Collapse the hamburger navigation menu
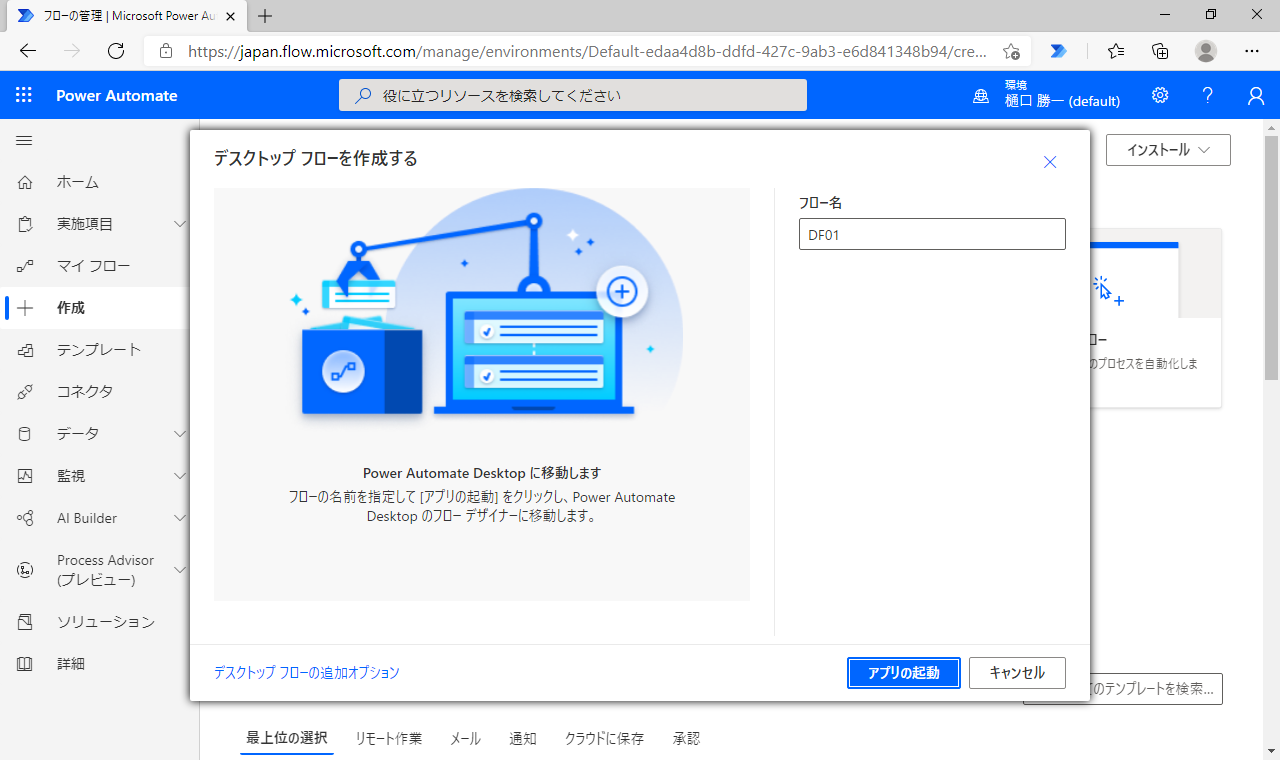1280x760 pixels. tap(24, 140)
